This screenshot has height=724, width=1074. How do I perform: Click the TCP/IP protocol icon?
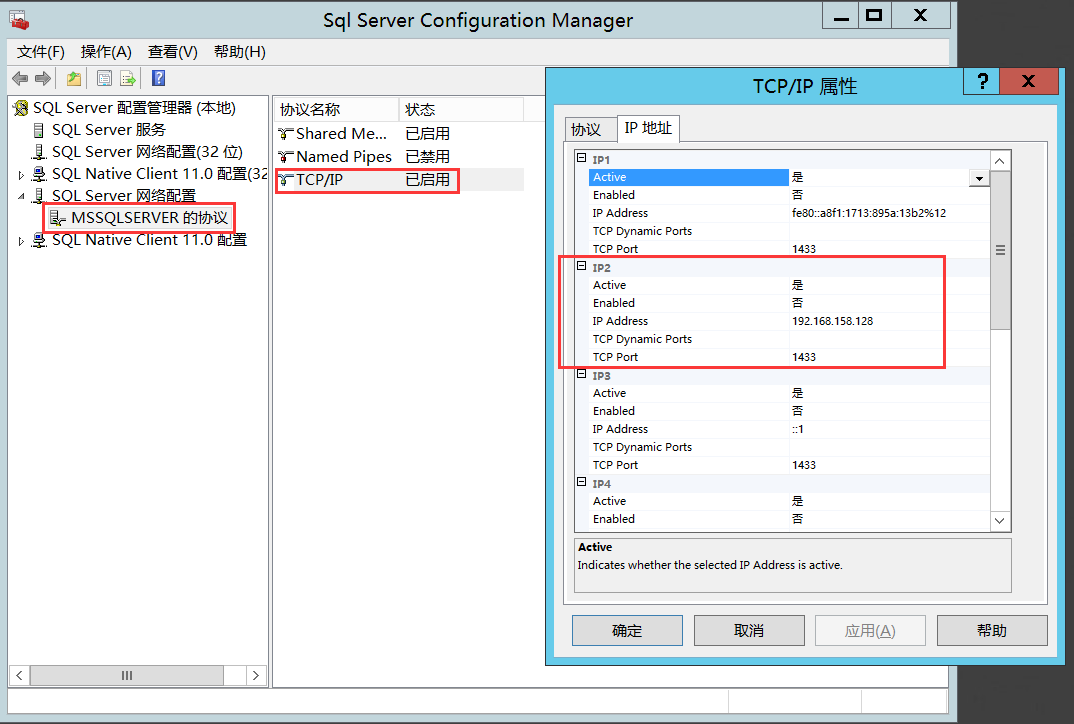(x=286, y=180)
